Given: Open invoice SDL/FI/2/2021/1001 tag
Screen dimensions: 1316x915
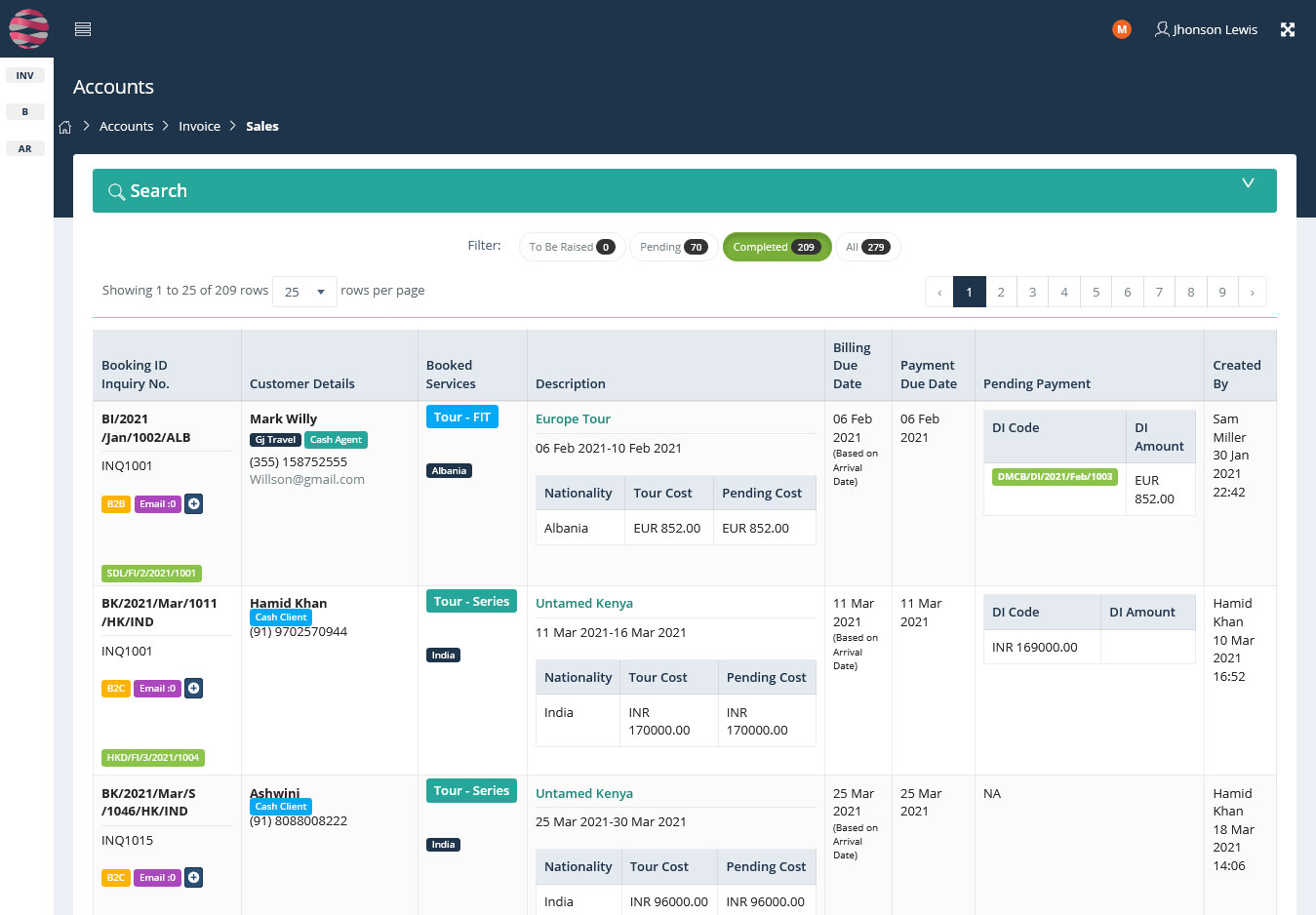Looking at the screenshot, I should 151,574.
